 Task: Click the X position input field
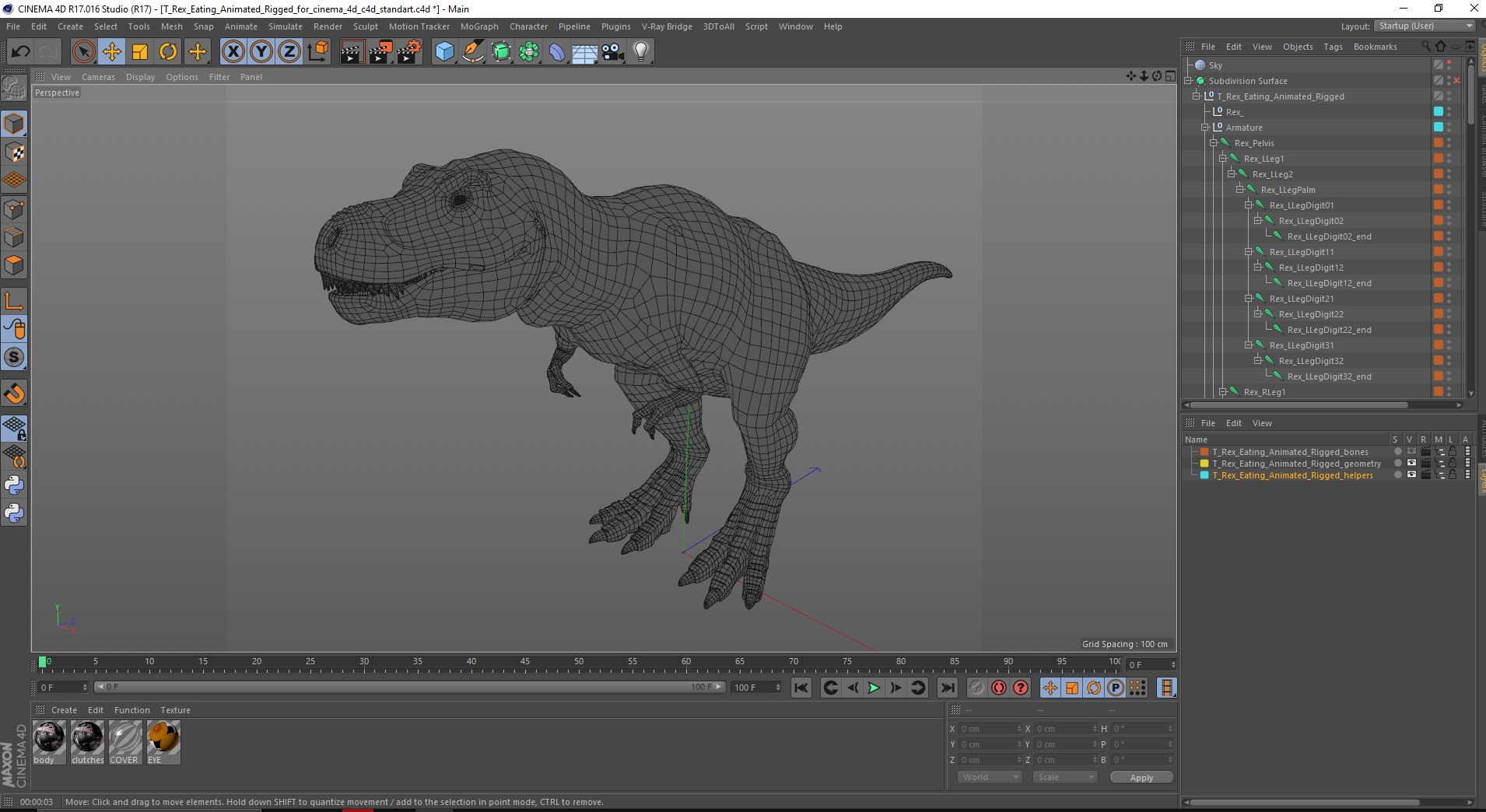coord(990,729)
